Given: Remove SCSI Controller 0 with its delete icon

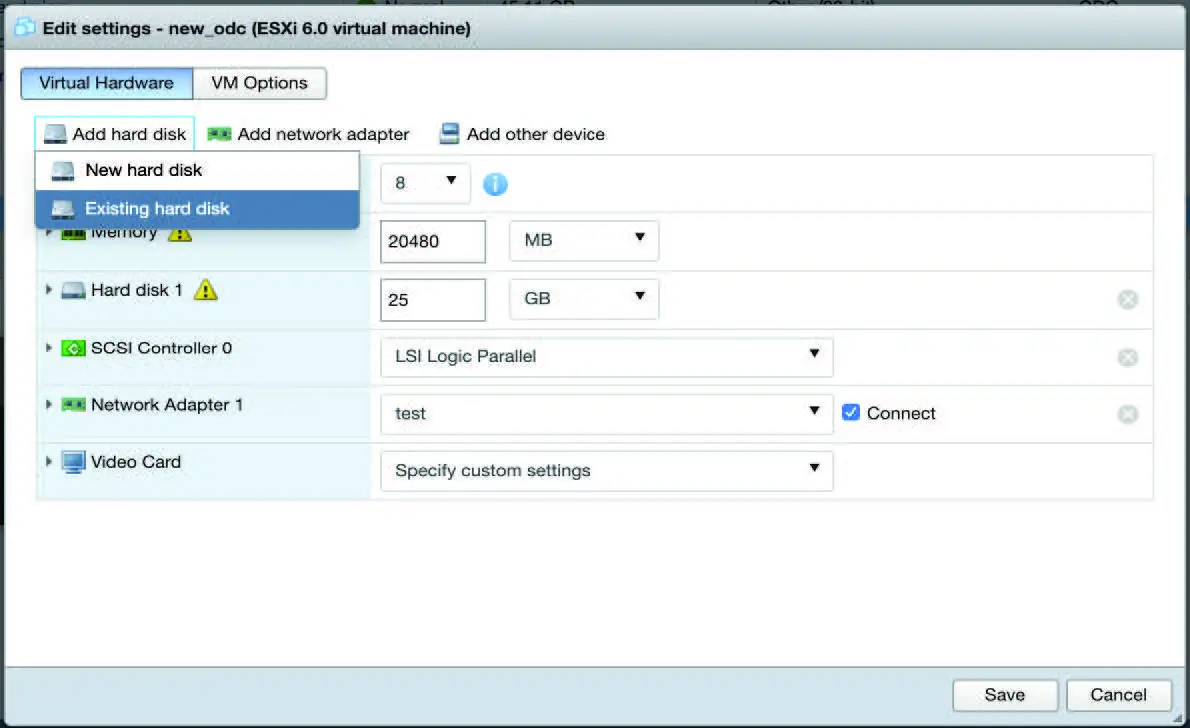Looking at the screenshot, I should pyautogui.click(x=1127, y=357).
